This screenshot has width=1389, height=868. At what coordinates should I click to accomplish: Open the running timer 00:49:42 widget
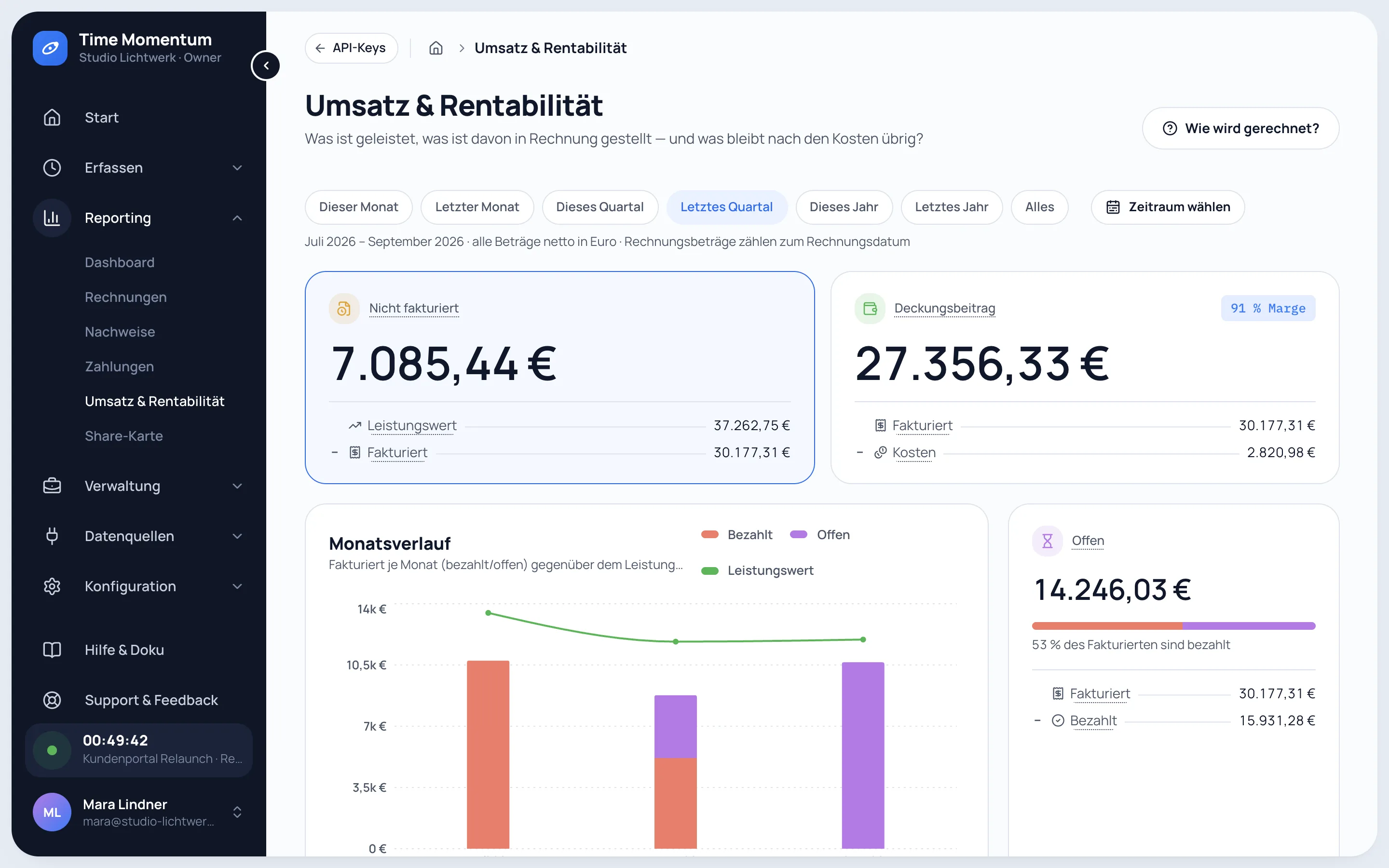pyautogui.click(x=139, y=750)
